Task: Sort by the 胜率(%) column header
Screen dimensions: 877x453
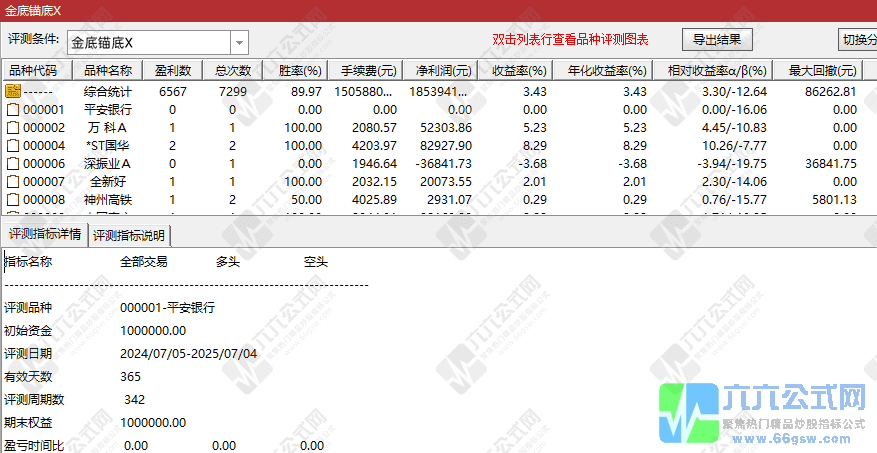Action: point(298,71)
